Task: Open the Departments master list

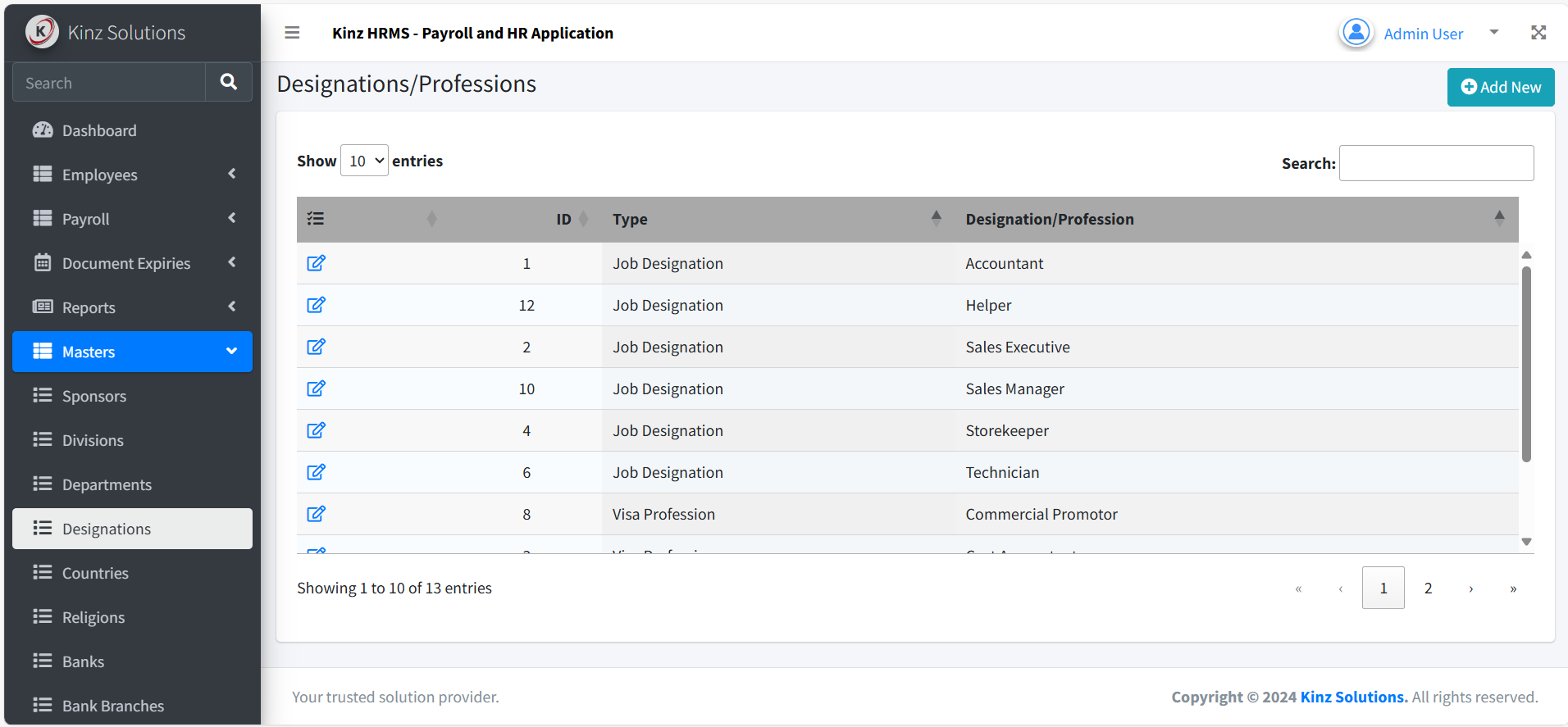Action: click(x=132, y=484)
